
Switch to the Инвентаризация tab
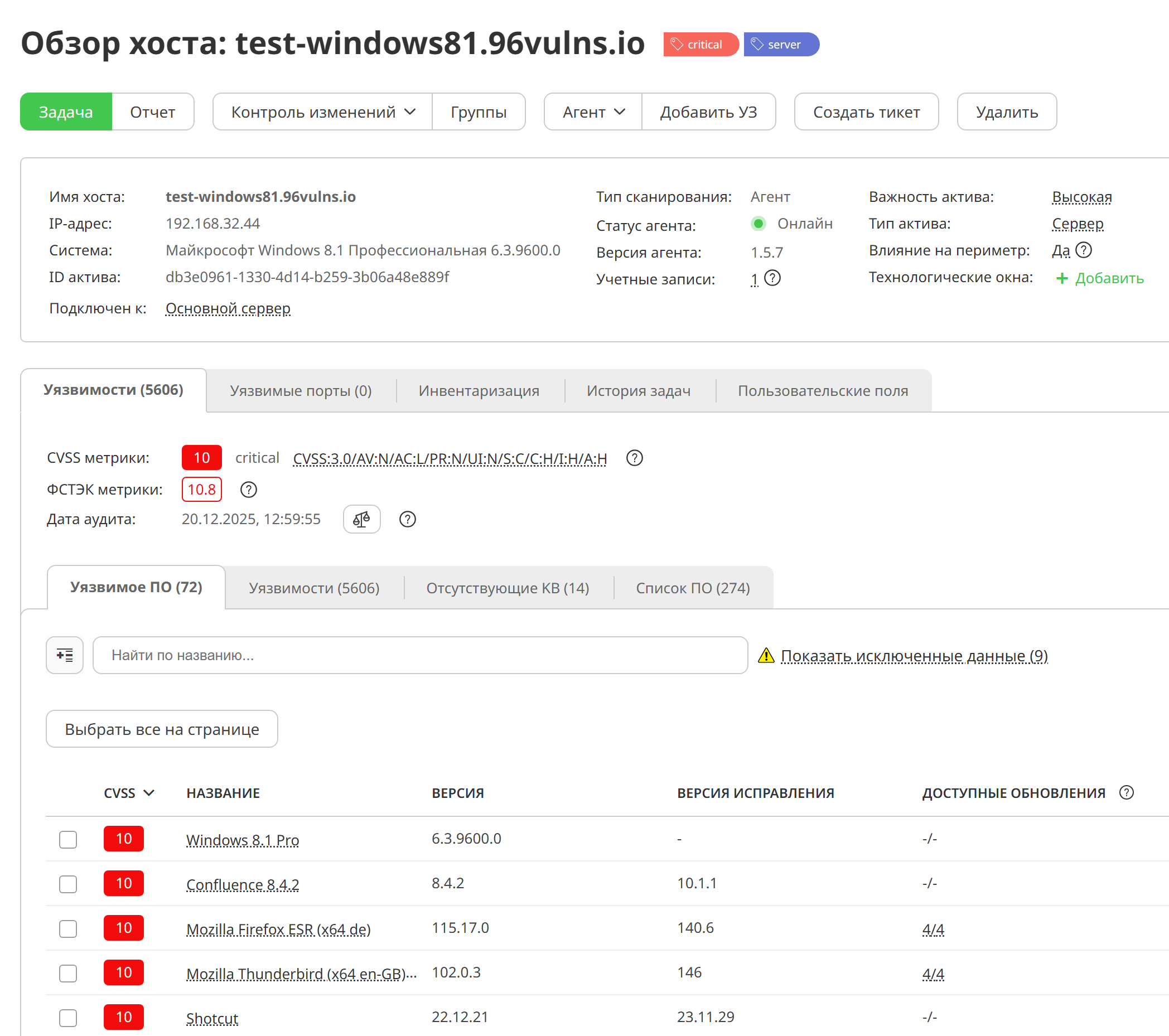[479, 391]
